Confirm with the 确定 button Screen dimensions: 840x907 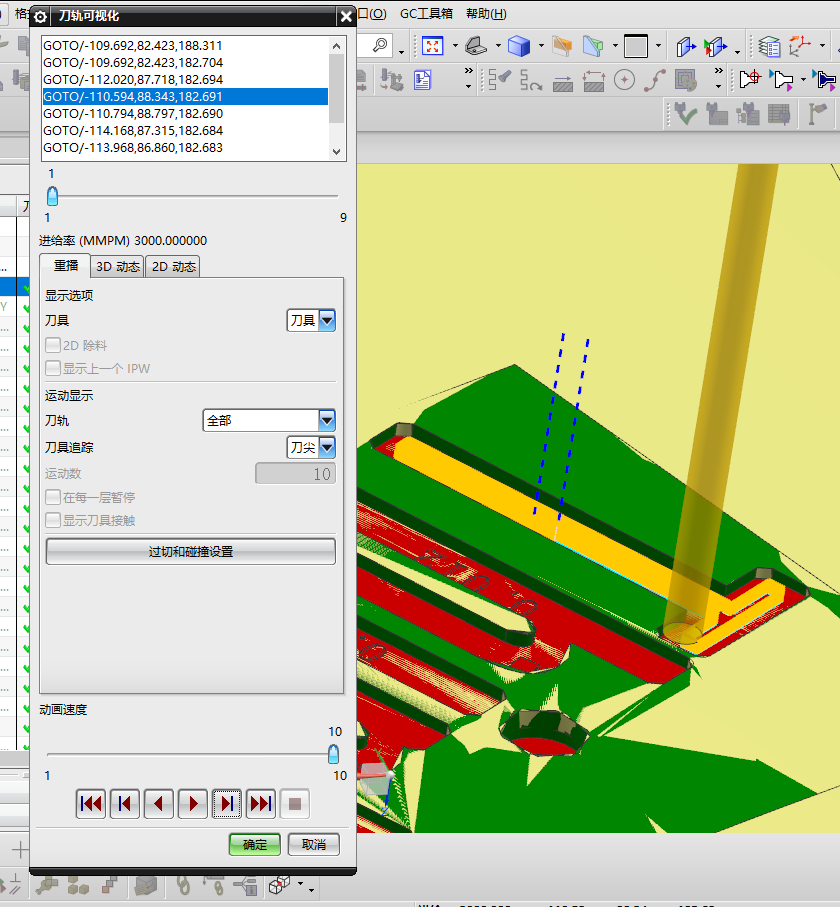(255, 845)
